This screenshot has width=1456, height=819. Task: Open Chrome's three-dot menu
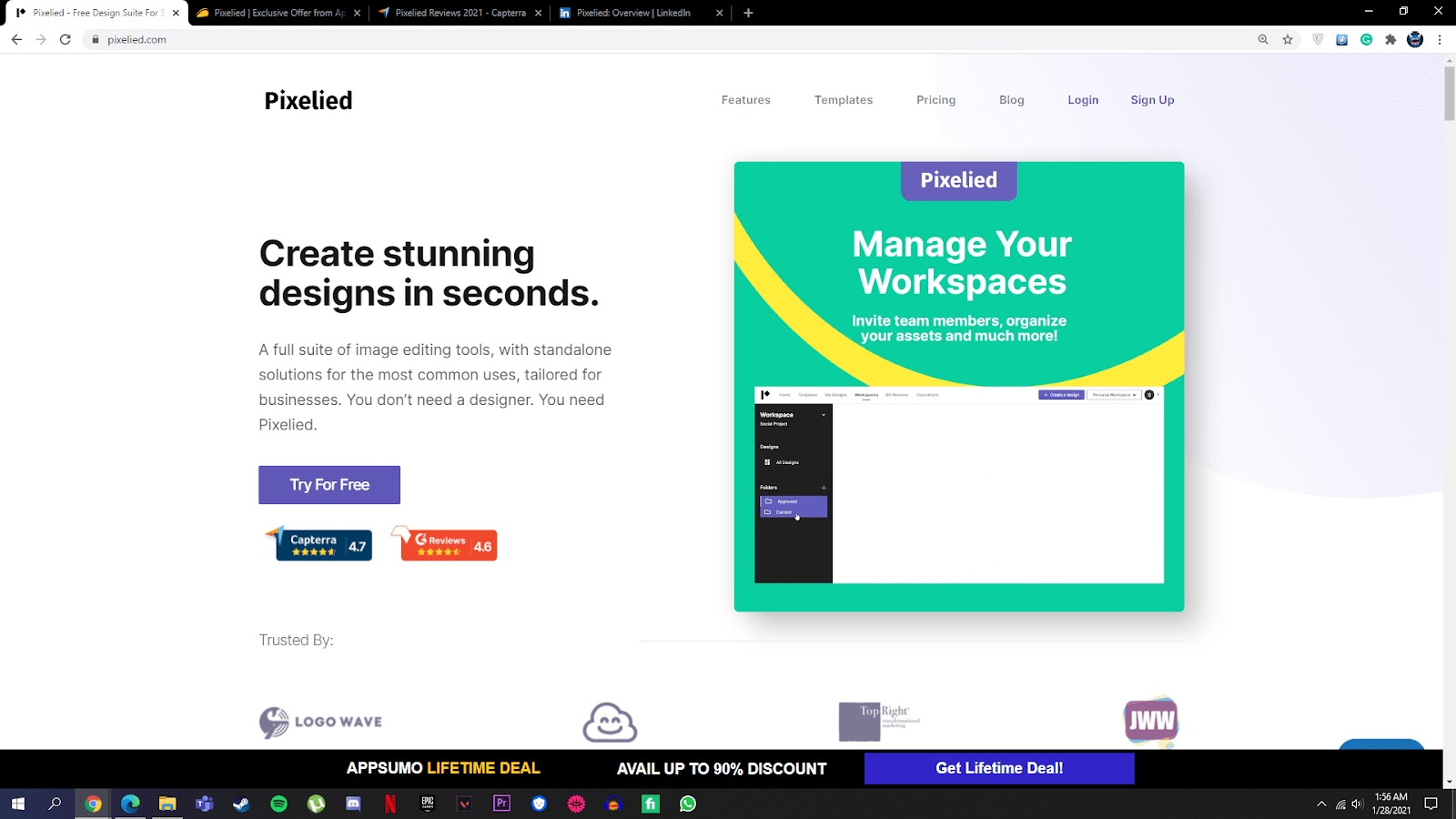(1438, 39)
